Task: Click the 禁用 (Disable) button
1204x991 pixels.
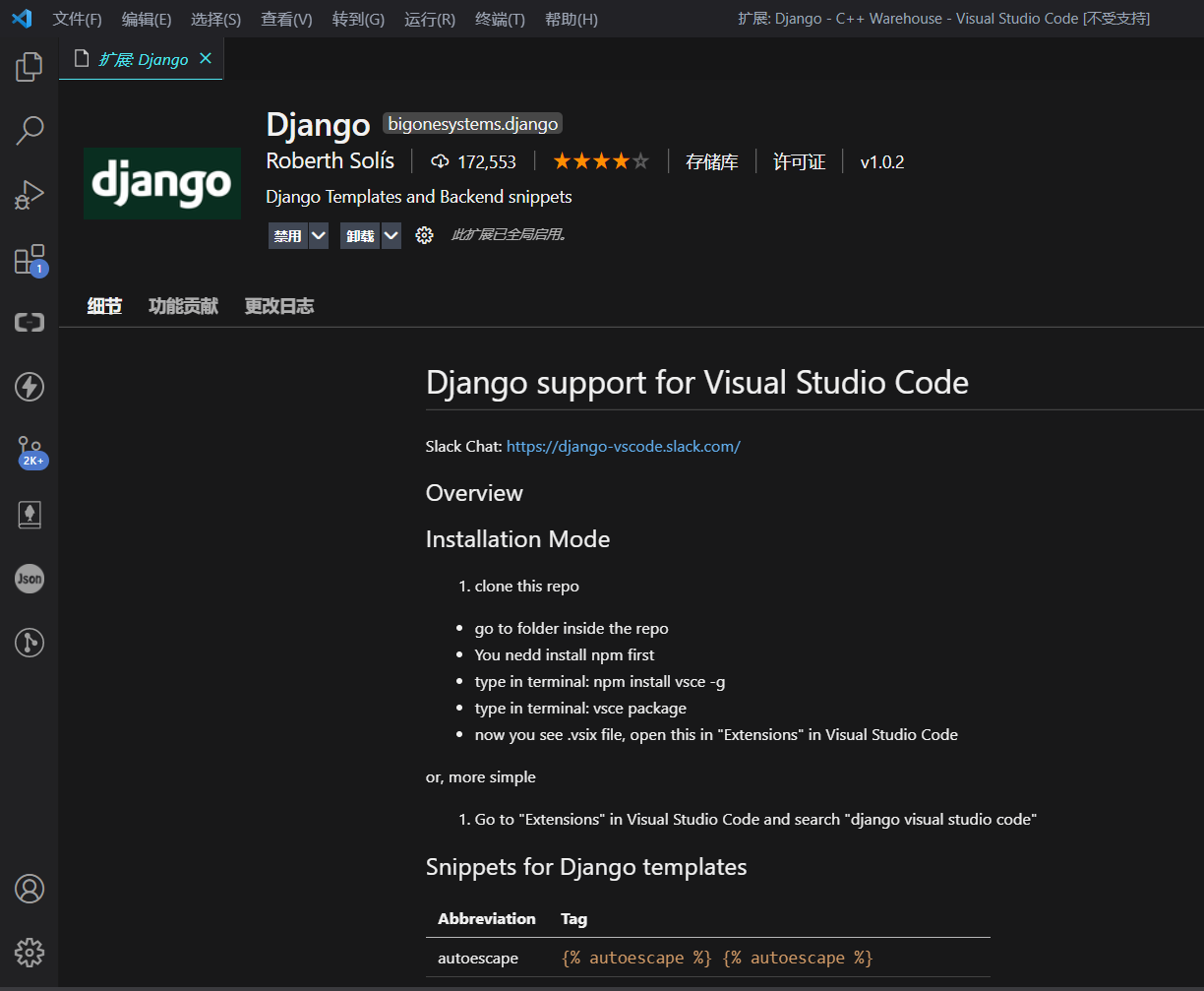Action: 288,236
